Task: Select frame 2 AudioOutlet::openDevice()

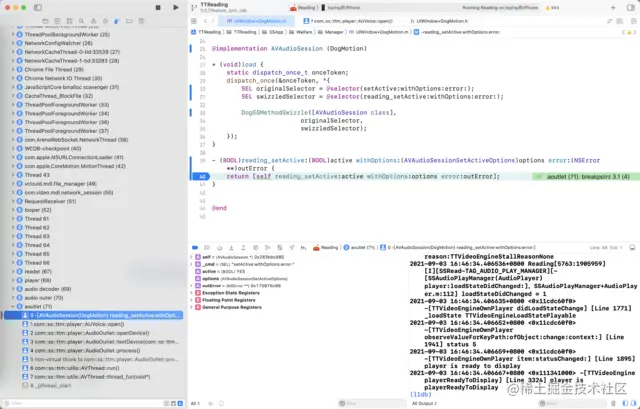Action: click(x=93, y=333)
